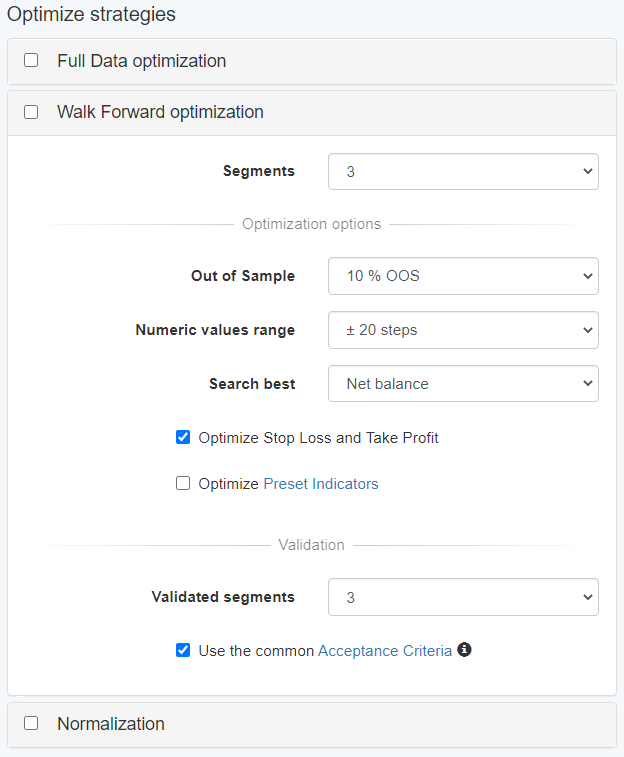Expand the Validated segments dropdown
This screenshot has width=624, height=757.
tap(463, 597)
